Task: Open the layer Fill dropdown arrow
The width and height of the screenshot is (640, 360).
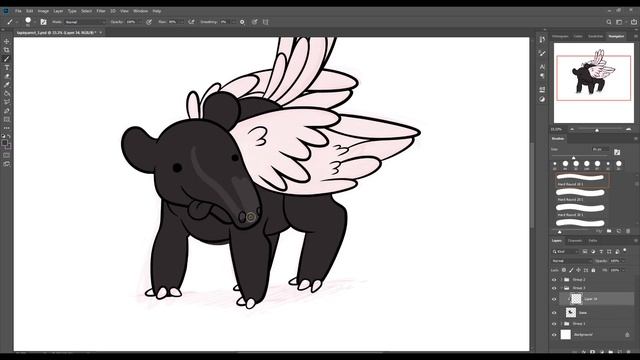Action: pyautogui.click(x=623, y=270)
